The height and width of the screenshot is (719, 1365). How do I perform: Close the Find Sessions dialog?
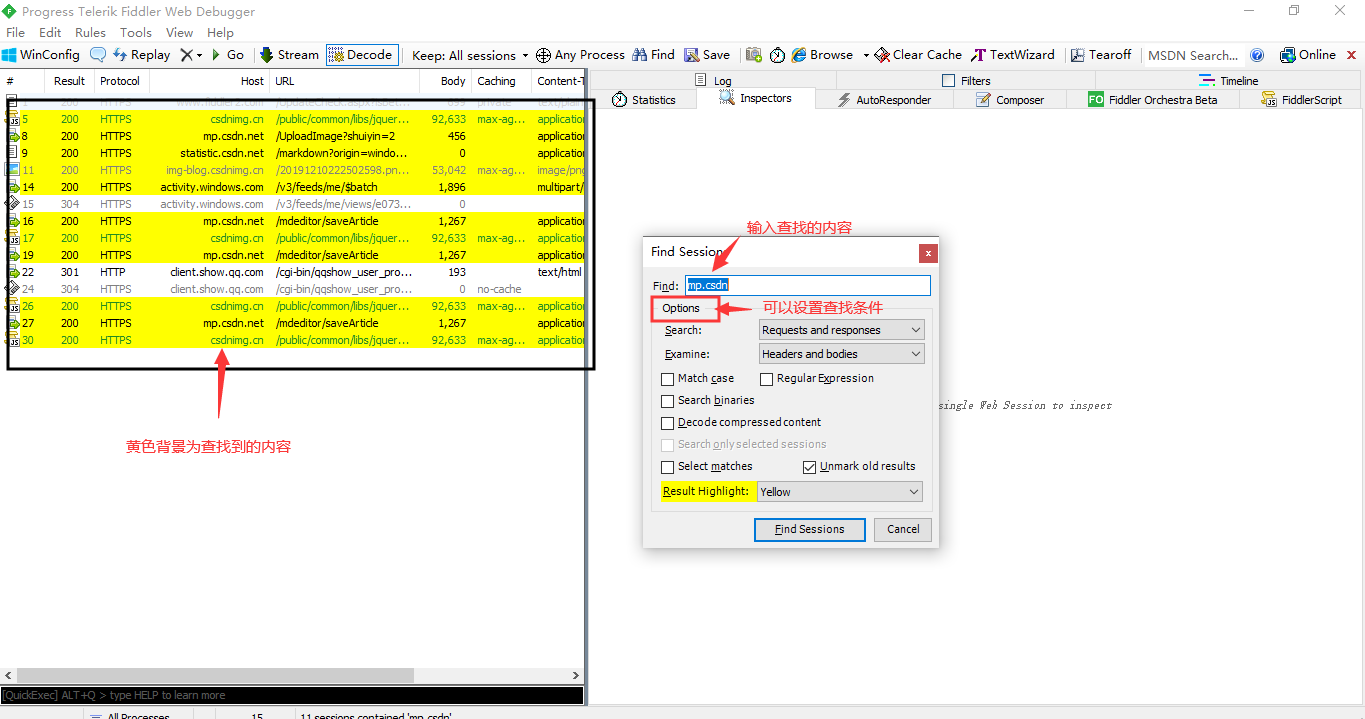coord(929,253)
